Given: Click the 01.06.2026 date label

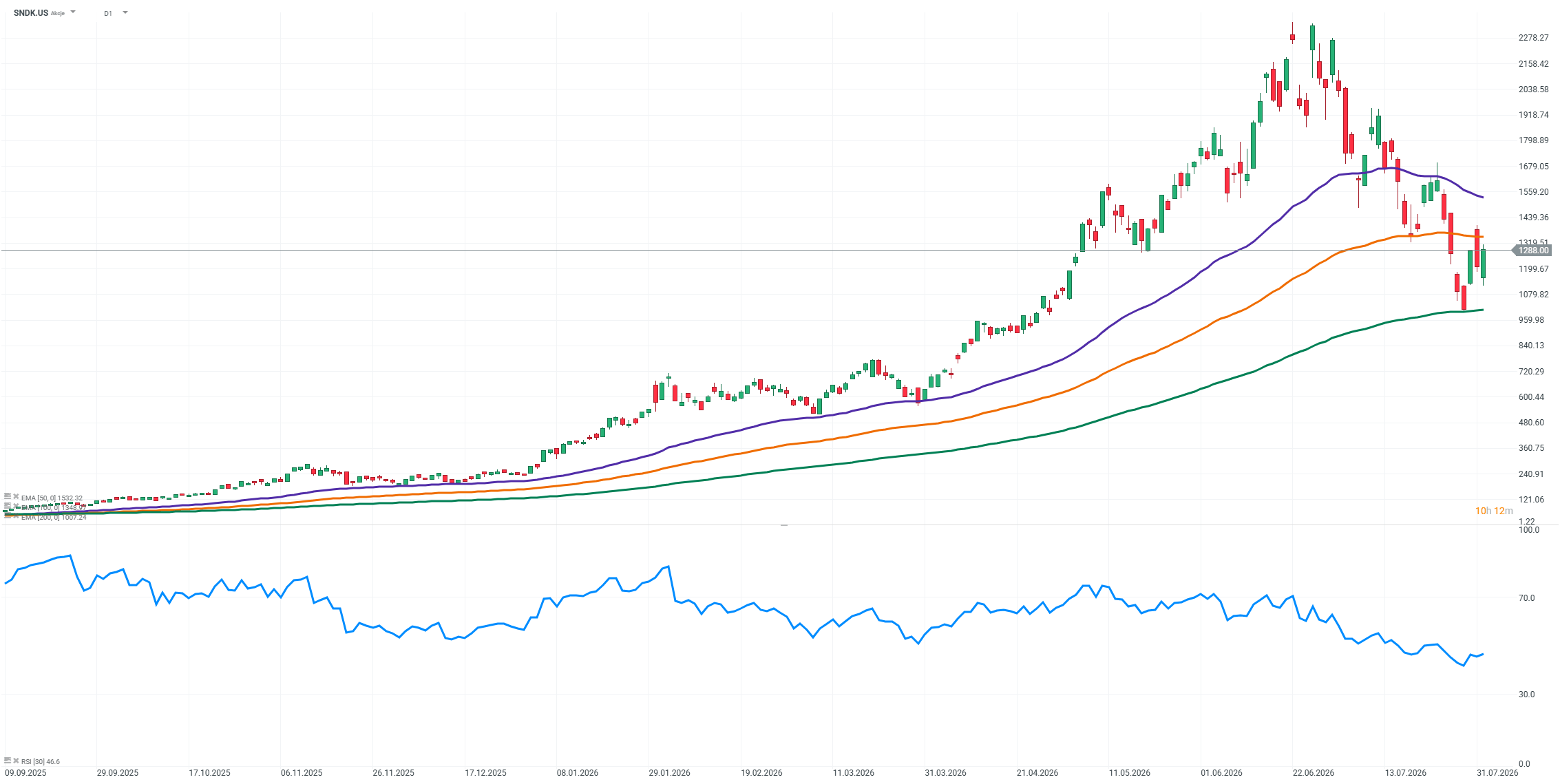Looking at the screenshot, I should (x=1221, y=773).
